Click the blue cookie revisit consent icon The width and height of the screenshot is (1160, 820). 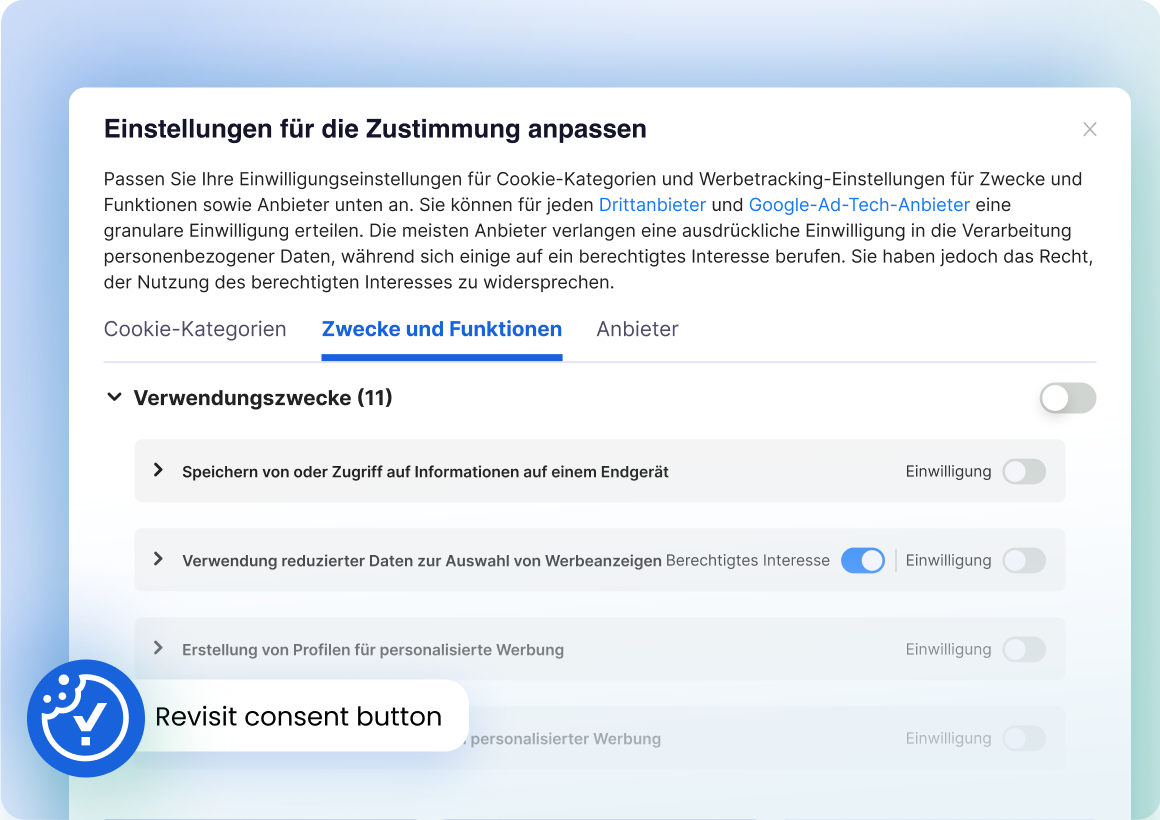click(86, 717)
